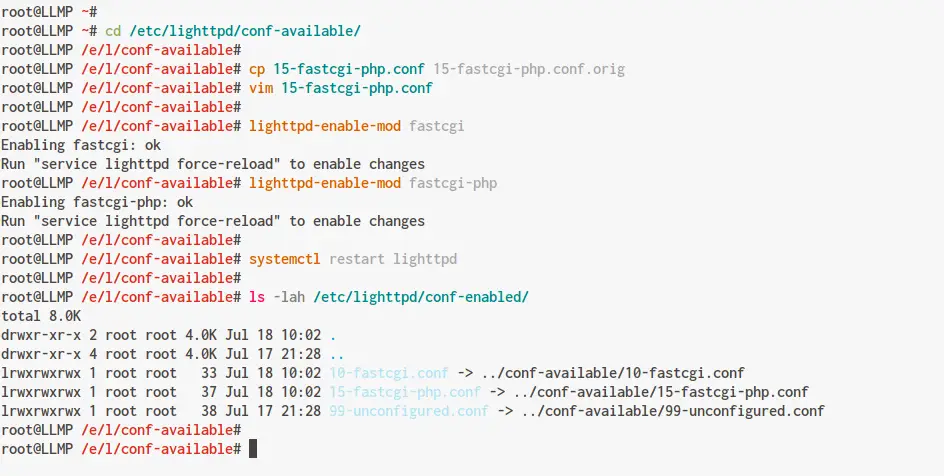Click the "restart lighttpd" arguments
Screen dimensions: 944x476
(392, 259)
